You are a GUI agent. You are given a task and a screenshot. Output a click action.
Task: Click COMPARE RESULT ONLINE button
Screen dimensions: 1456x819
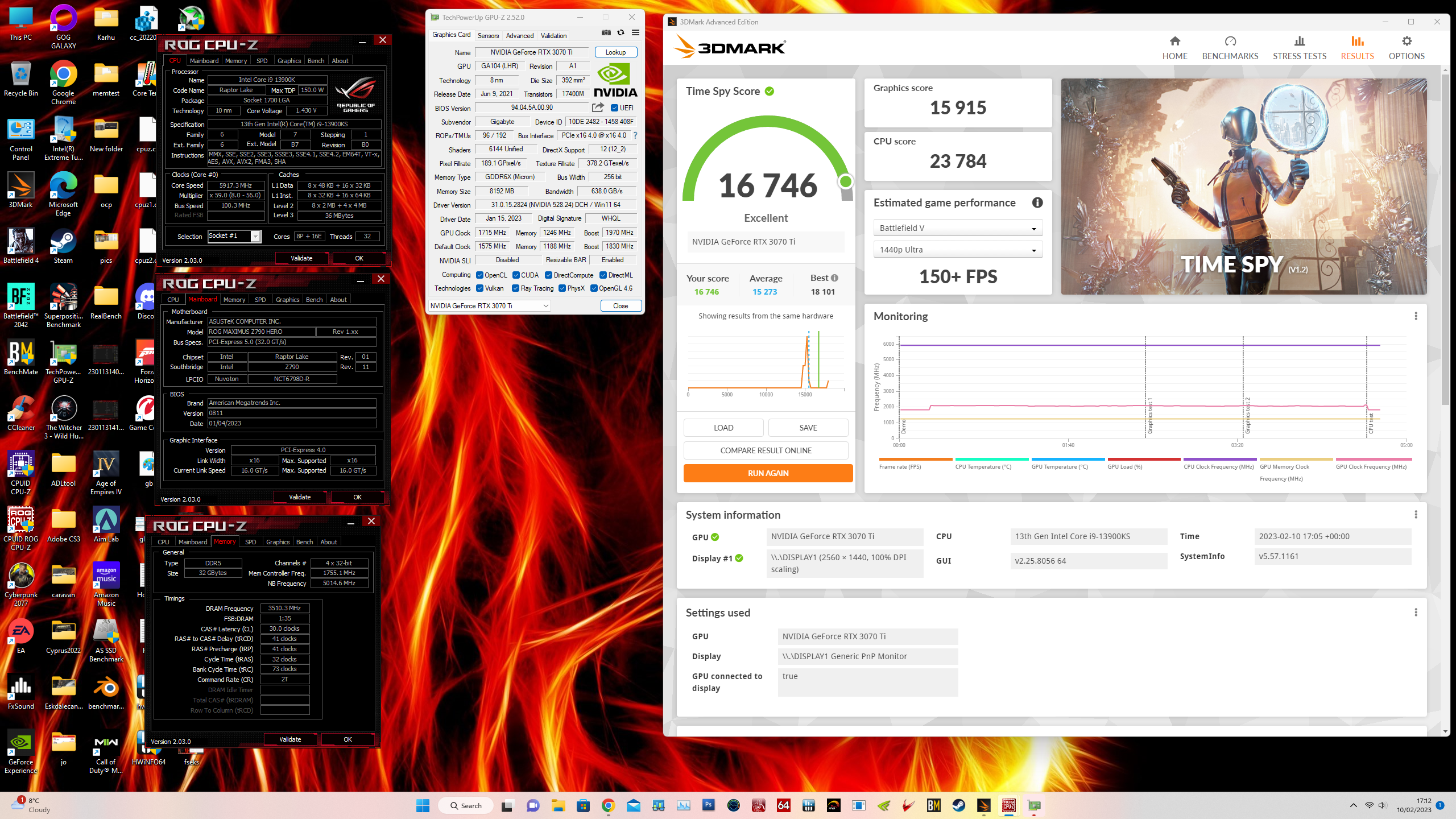point(766,450)
